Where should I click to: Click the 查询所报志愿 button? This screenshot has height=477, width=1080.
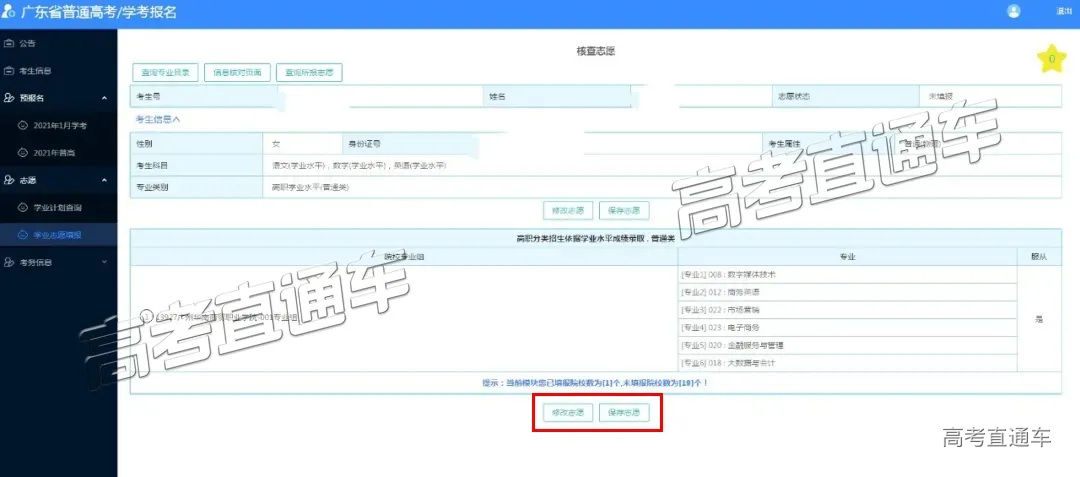tap(309, 72)
